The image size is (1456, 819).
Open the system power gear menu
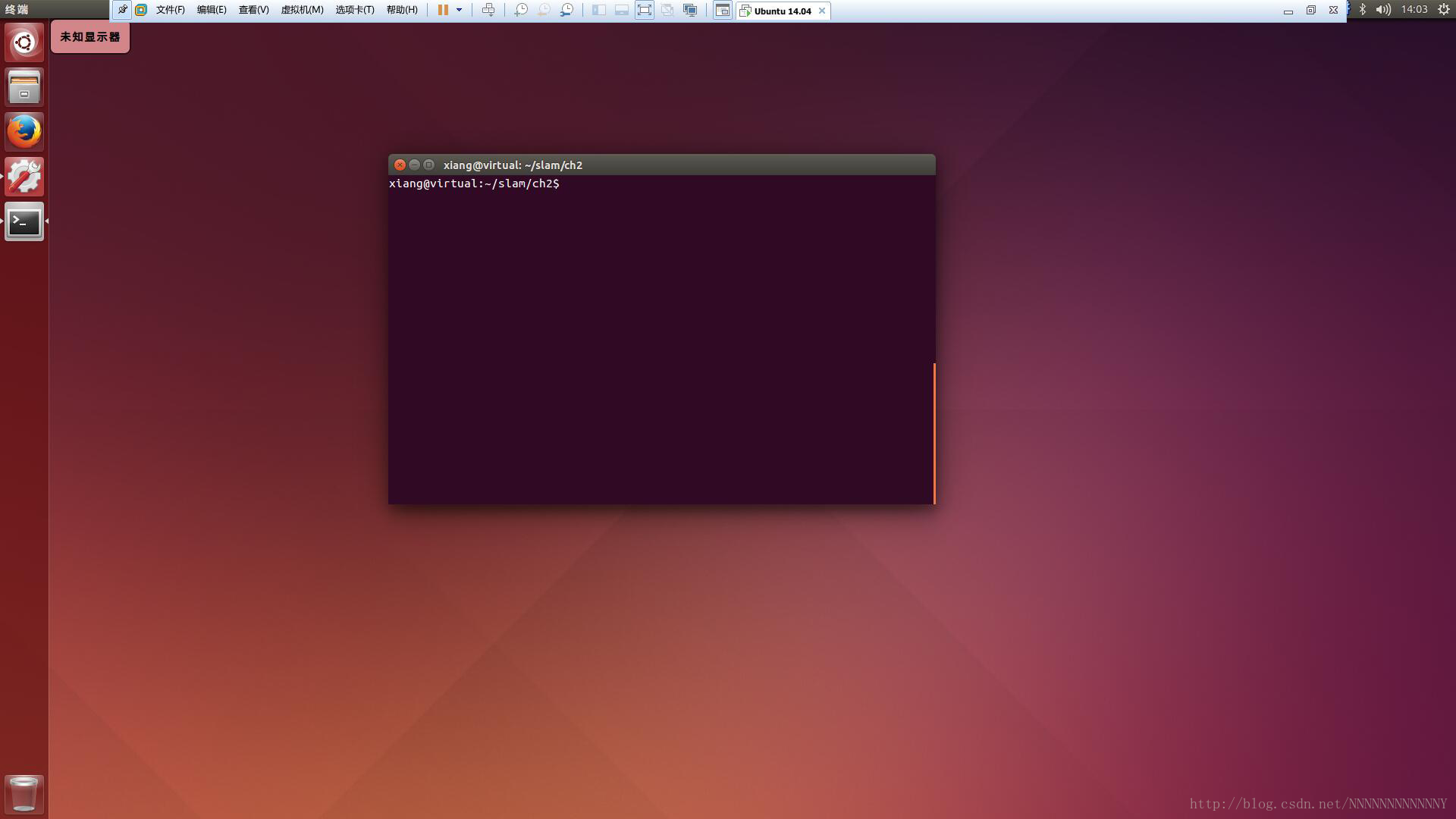click(x=1444, y=10)
